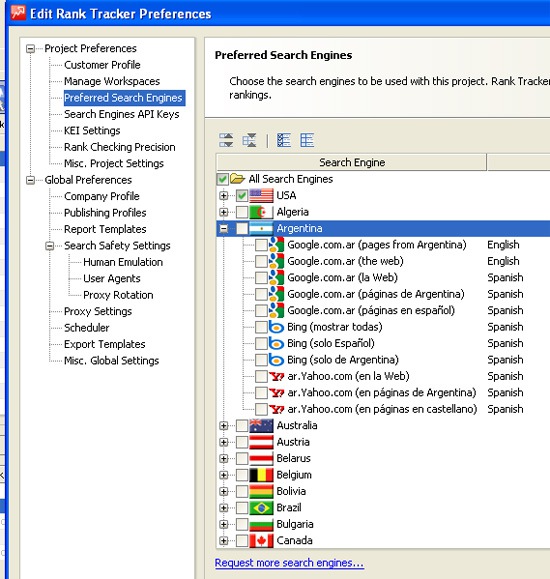Click Google icon beside Google.com.ar (la Web)
550x579 pixels.
(276, 278)
